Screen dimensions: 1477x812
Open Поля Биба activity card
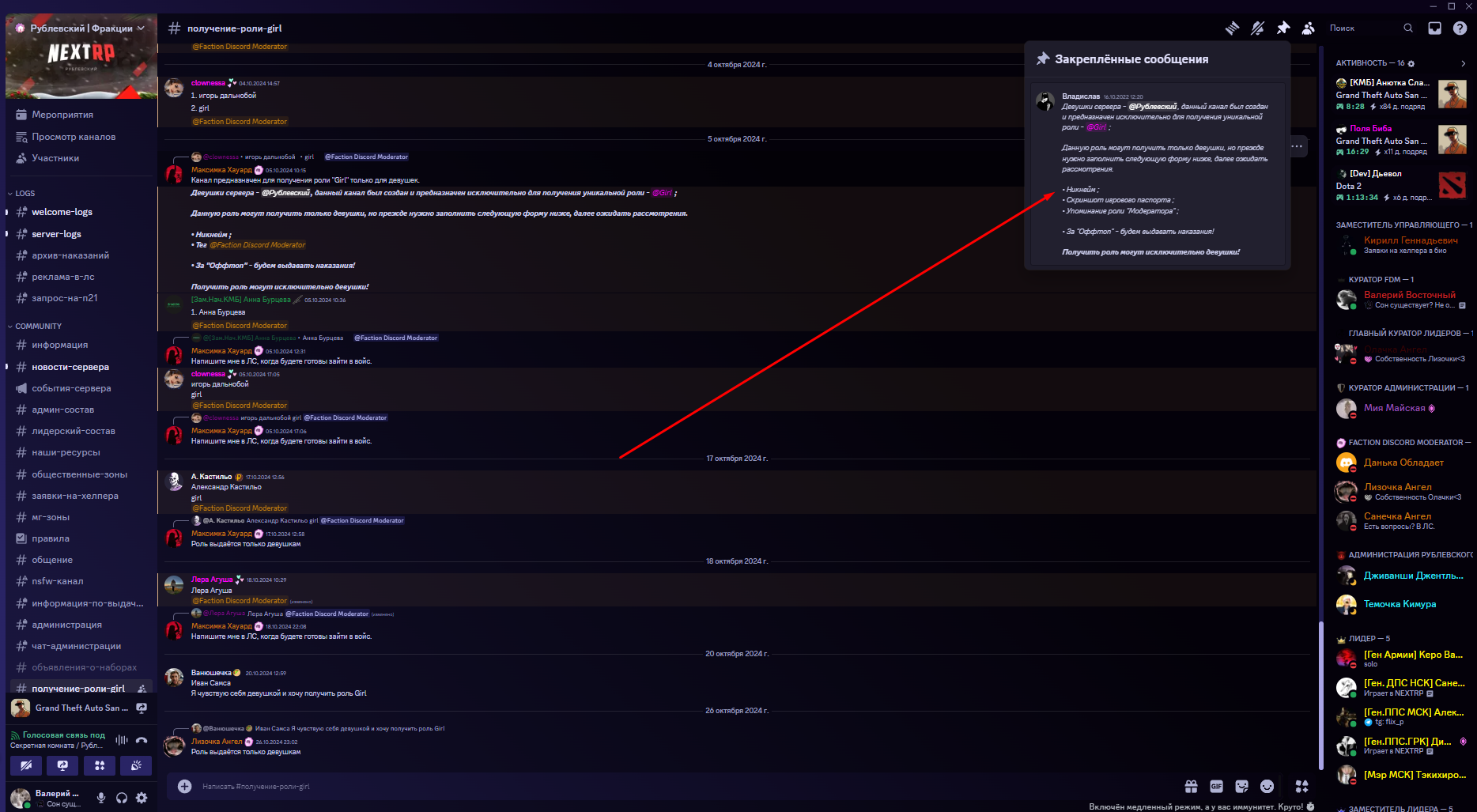1401,140
